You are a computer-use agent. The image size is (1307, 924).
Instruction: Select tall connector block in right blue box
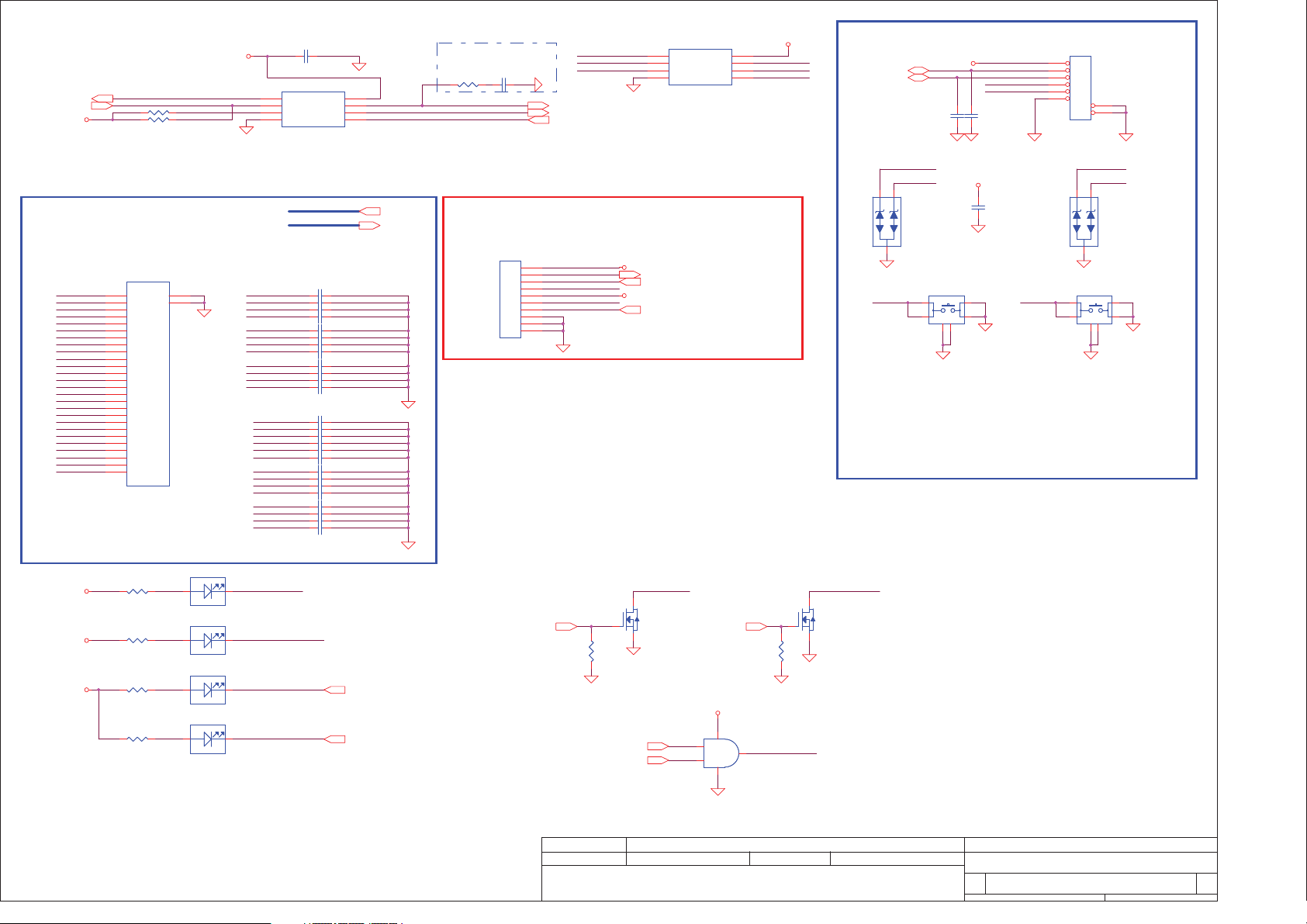1081,88
